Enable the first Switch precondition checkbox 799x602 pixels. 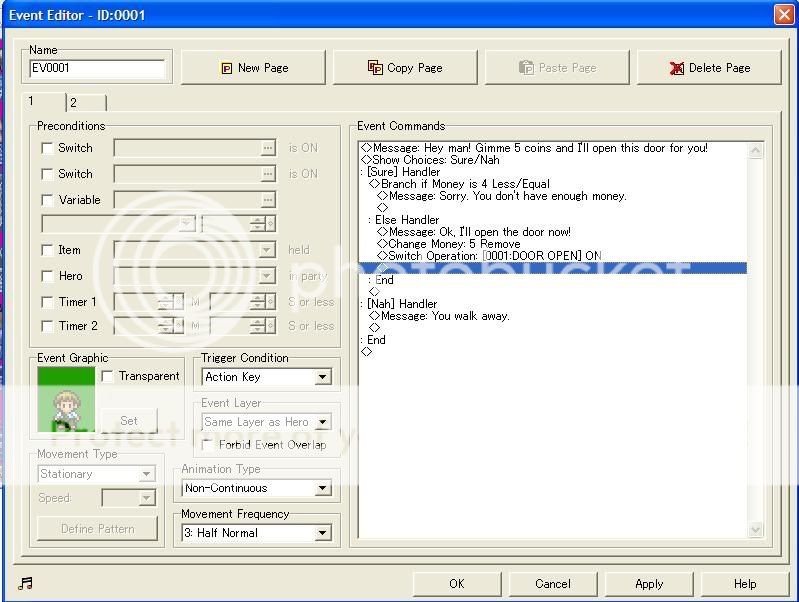point(47,148)
